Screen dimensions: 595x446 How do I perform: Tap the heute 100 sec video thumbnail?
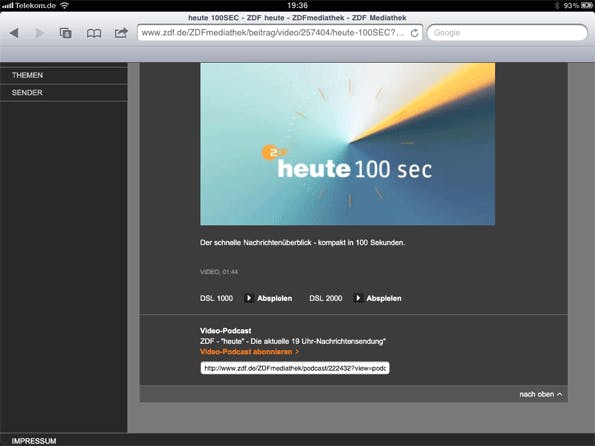click(x=347, y=144)
